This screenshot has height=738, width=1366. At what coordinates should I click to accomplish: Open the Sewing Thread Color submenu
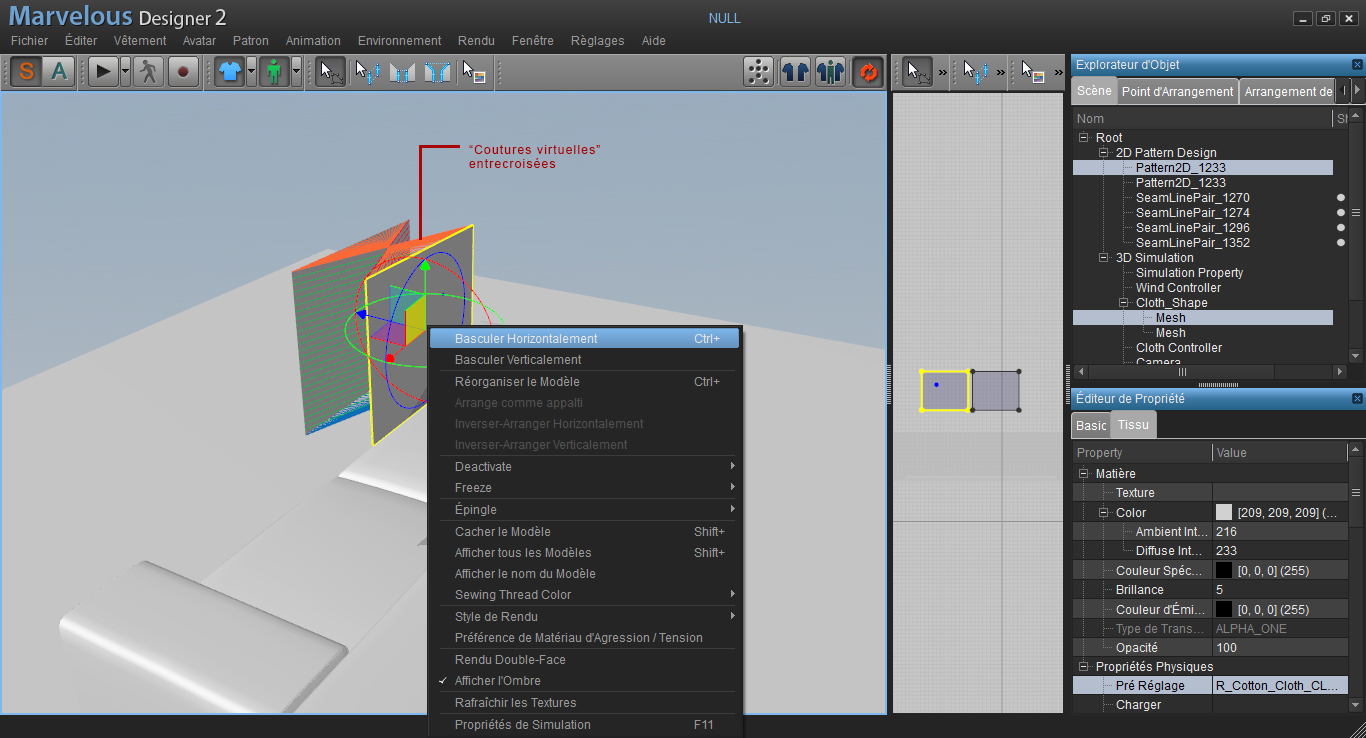[x=585, y=595]
